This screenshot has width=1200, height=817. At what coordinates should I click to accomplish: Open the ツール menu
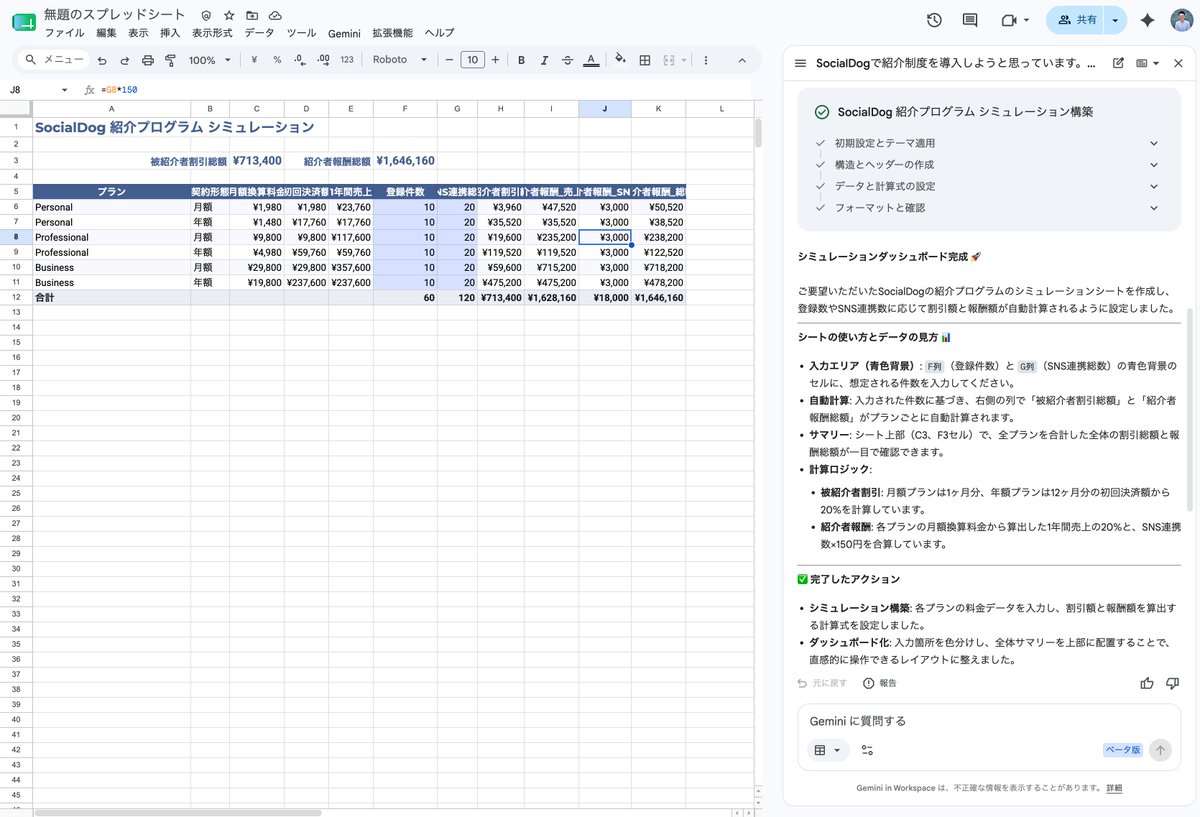[x=301, y=33]
